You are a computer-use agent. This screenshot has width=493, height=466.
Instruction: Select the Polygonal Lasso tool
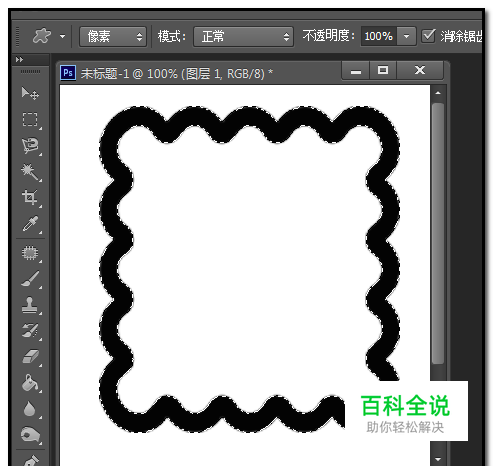point(30,145)
